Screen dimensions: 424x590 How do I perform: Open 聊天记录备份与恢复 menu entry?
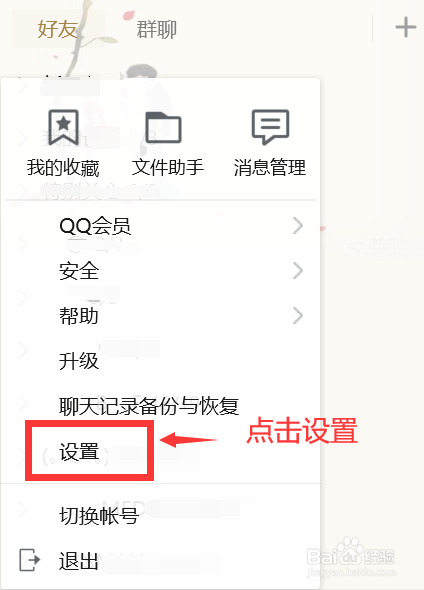point(160,406)
